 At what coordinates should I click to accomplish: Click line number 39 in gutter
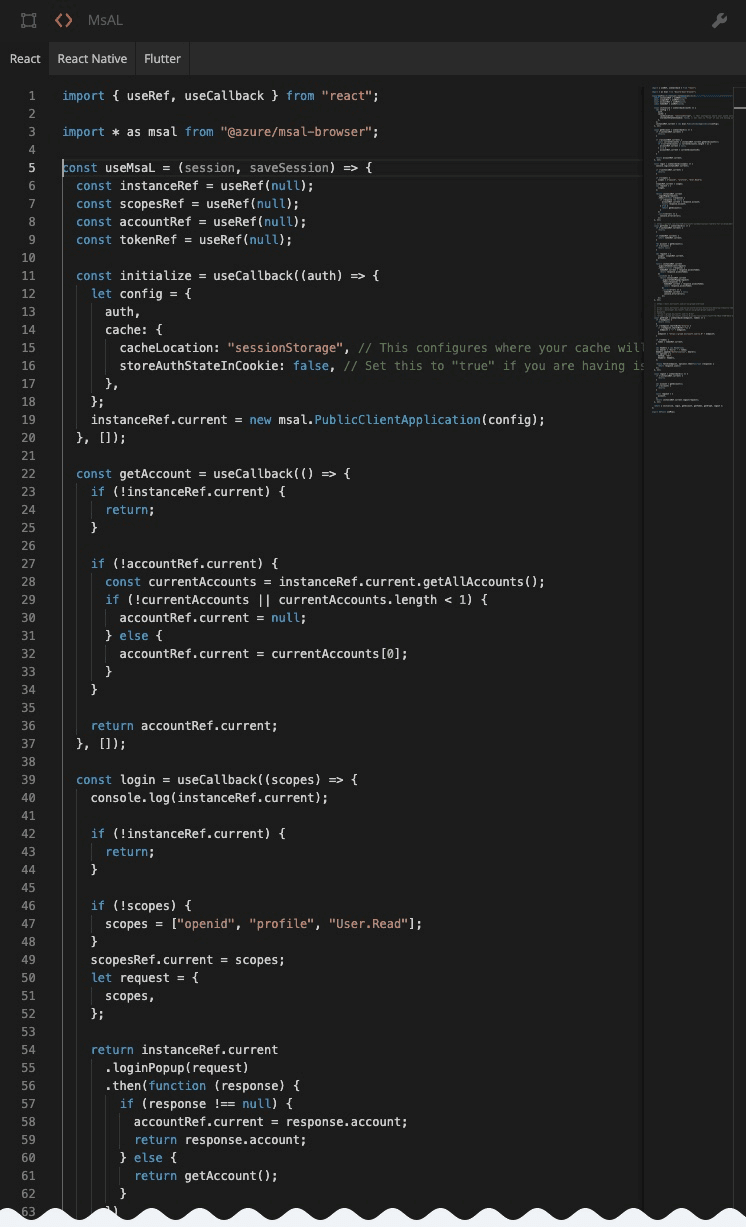click(x=28, y=780)
